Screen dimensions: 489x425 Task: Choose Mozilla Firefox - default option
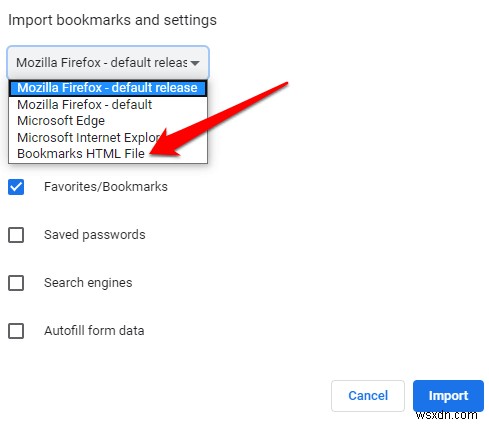click(108, 105)
